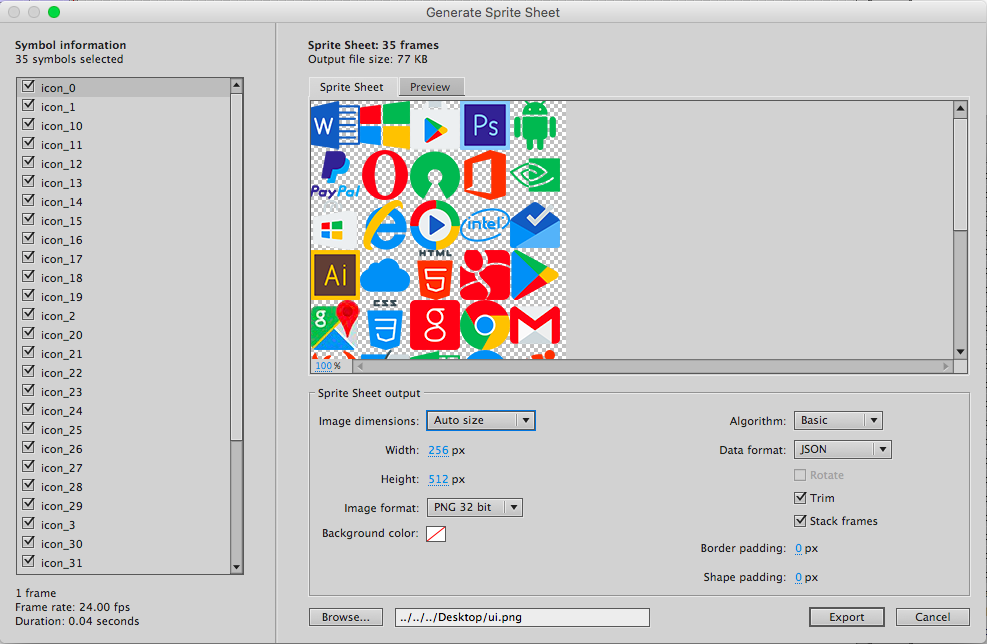This screenshot has width=987, height=644.
Task: Open the Image dimensions Auto size dropdown
Action: (481, 421)
